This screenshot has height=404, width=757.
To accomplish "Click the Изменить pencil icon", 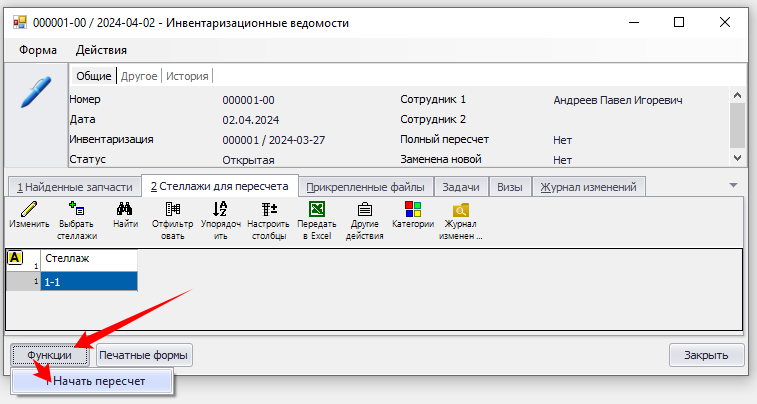I will (x=29, y=209).
